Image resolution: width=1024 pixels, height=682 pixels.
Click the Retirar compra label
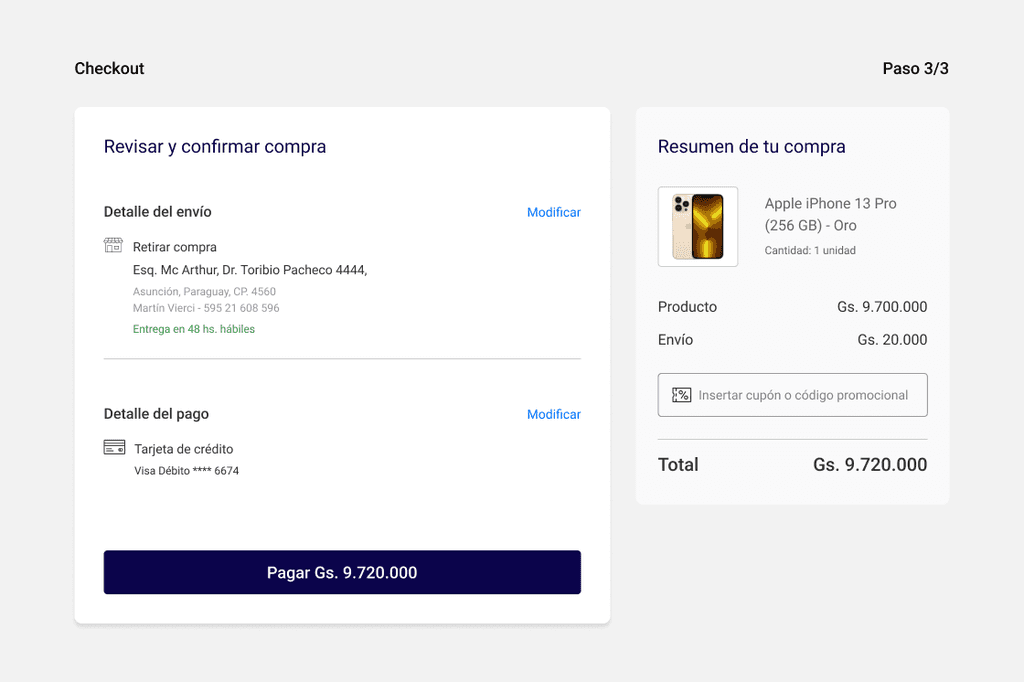pyautogui.click(x=174, y=247)
